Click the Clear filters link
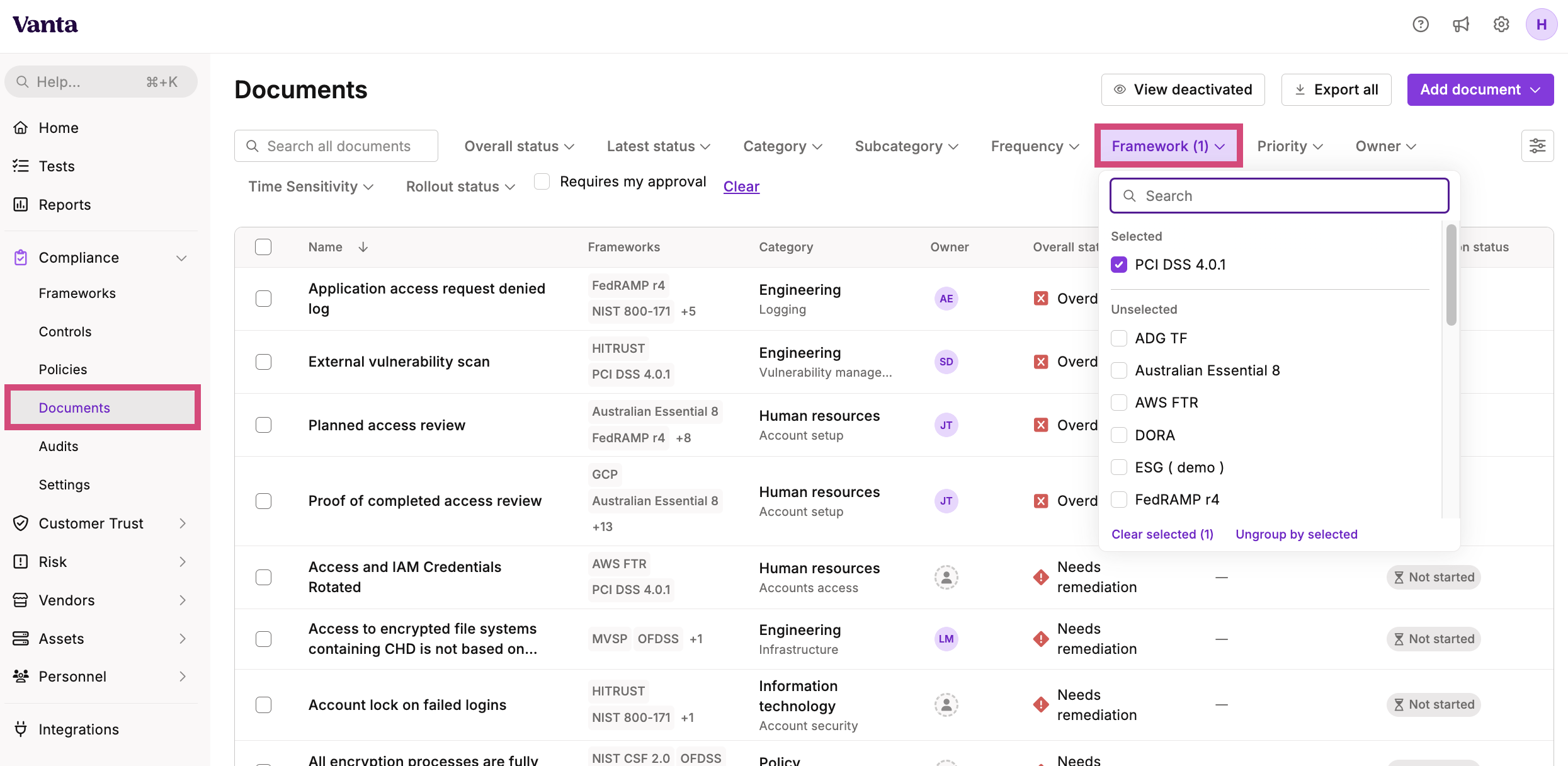This screenshot has width=1568, height=766. tap(741, 186)
